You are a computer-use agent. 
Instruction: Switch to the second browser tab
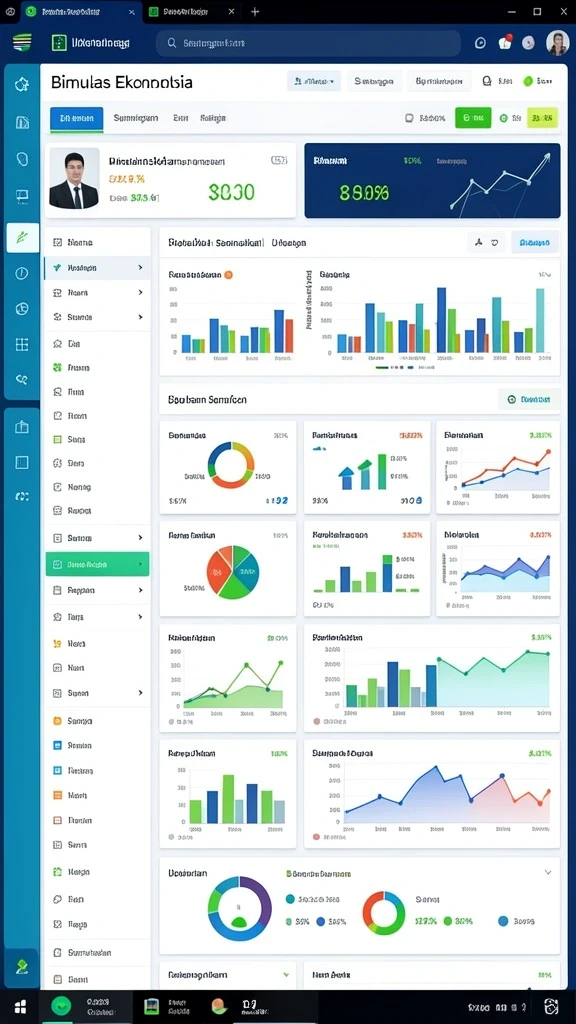(x=191, y=12)
